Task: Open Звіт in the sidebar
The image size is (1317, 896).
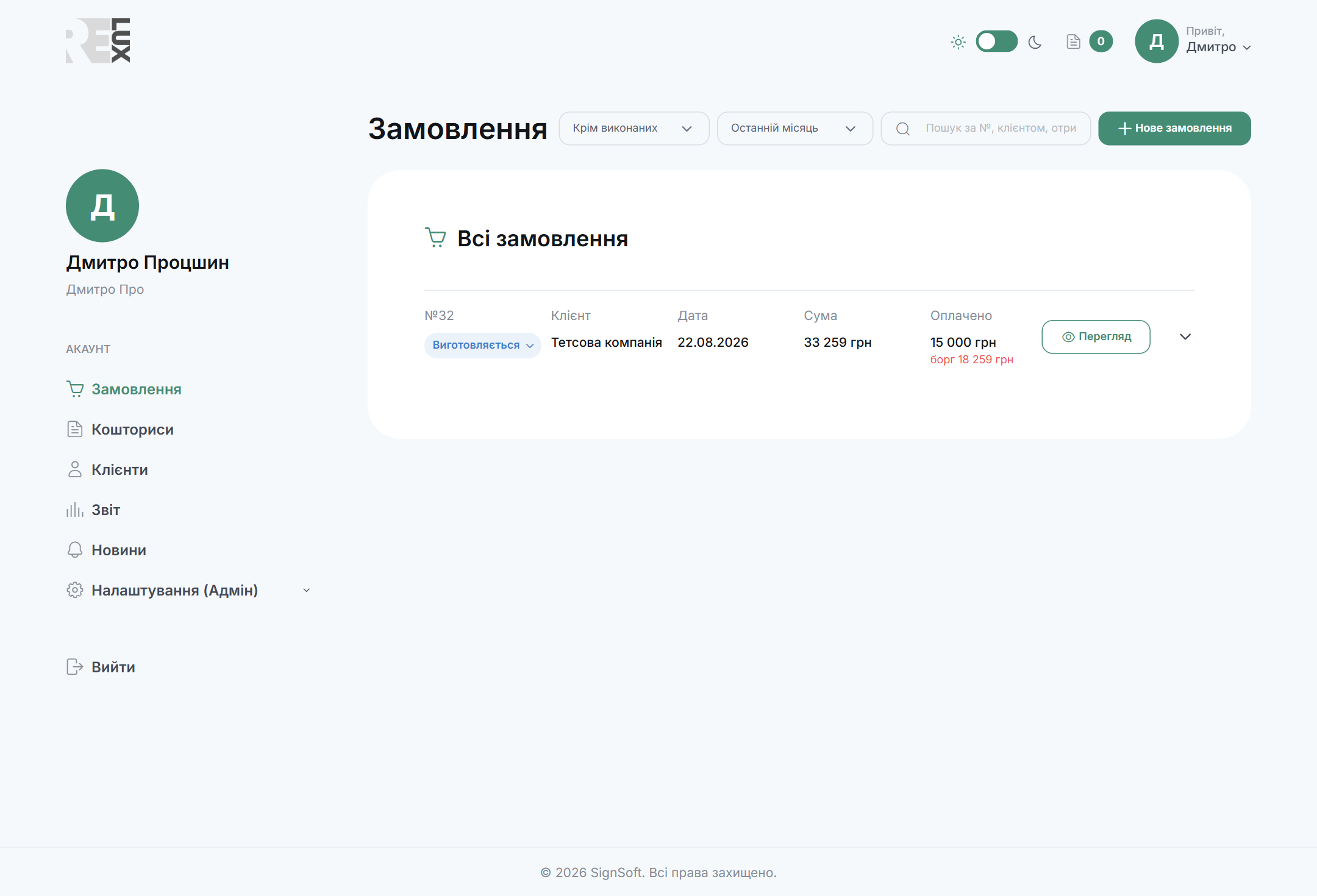Action: [93, 510]
